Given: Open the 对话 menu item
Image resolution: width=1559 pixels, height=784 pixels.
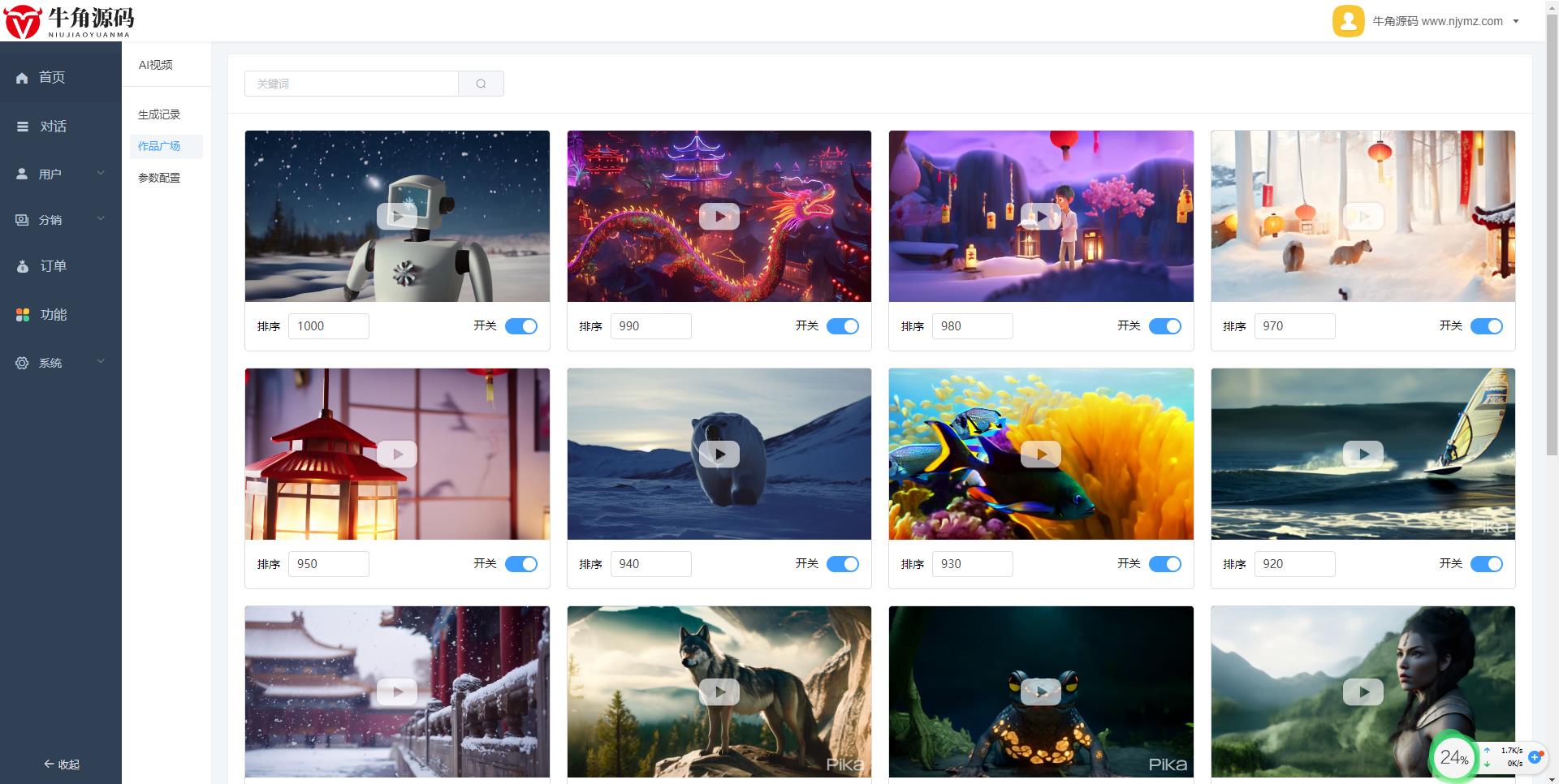Looking at the screenshot, I should click(x=61, y=127).
